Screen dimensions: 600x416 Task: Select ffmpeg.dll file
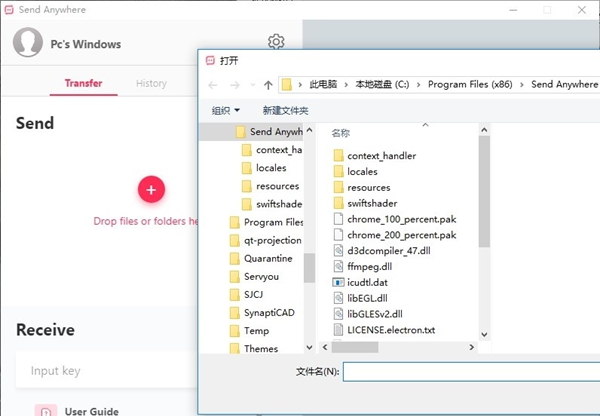point(363,266)
